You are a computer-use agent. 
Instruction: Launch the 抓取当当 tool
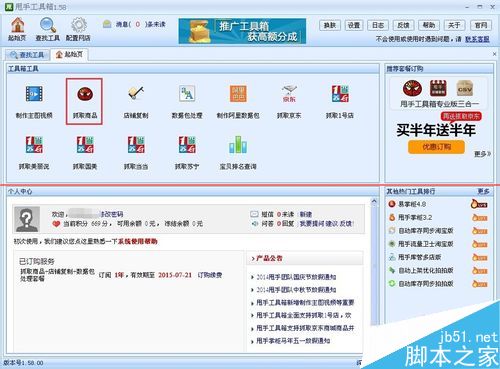click(136, 153)
